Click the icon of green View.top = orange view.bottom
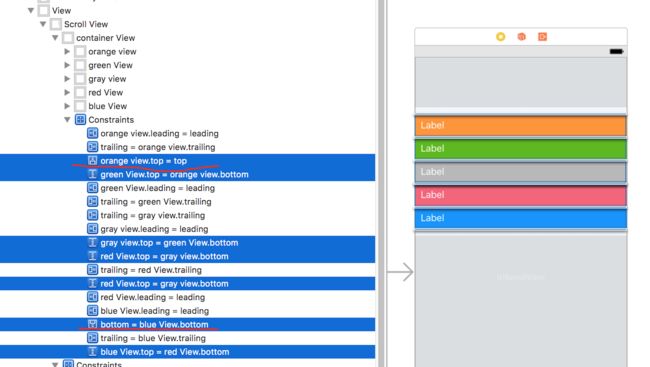 coord(92,174)
